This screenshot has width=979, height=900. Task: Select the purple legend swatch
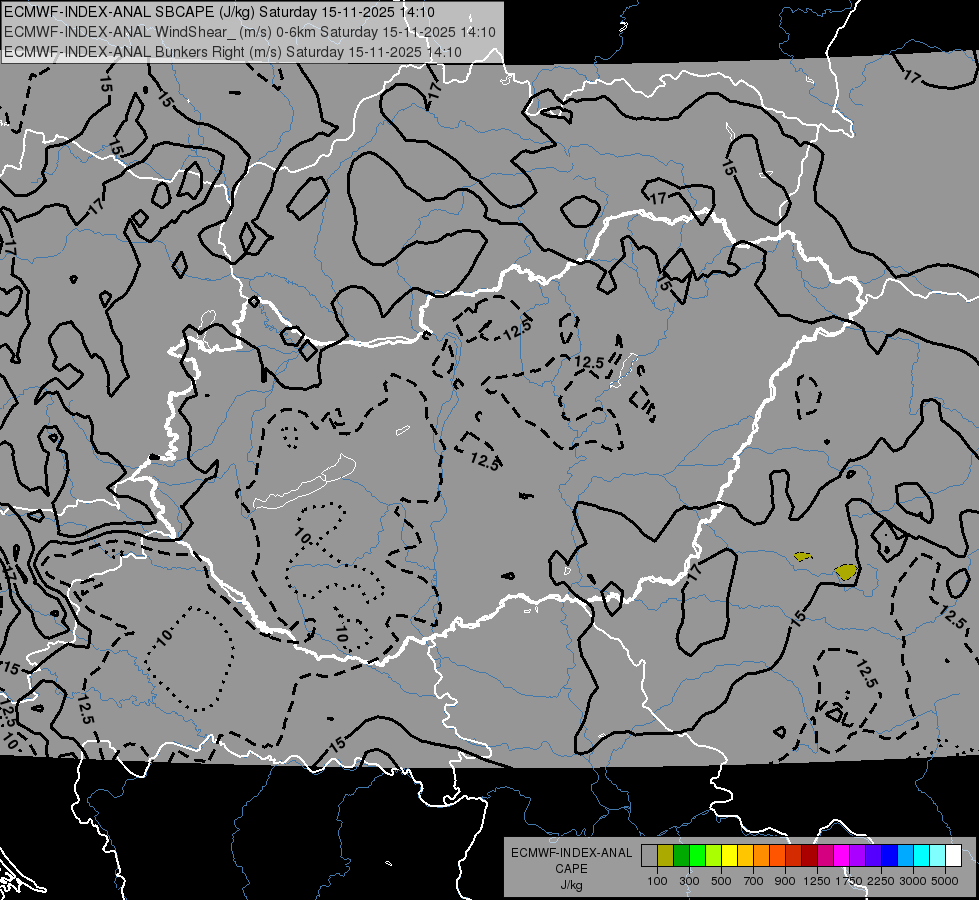pyautogui.click(x=857, y=856)
